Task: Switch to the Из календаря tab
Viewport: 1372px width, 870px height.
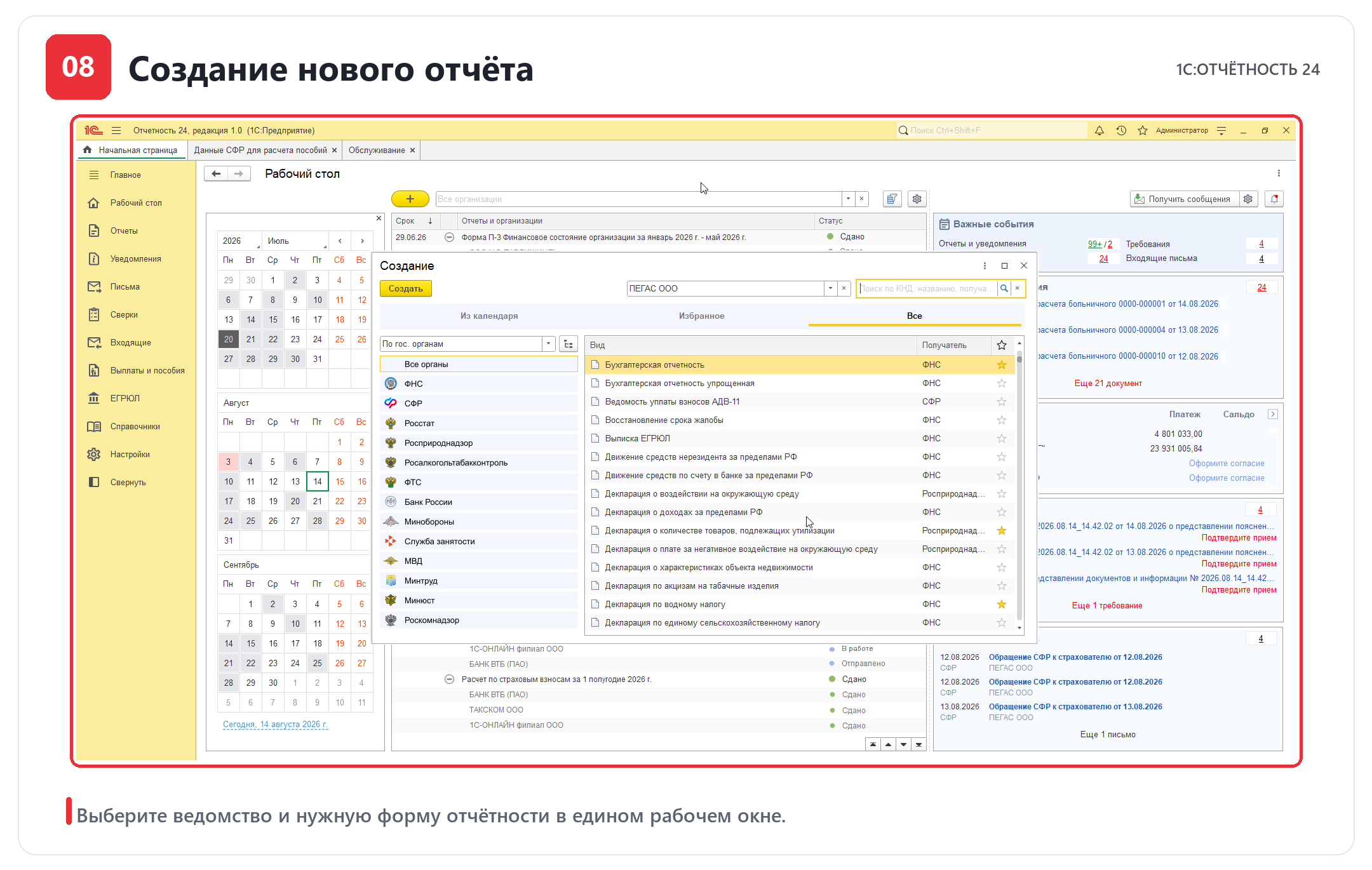Action: (489, 316)
